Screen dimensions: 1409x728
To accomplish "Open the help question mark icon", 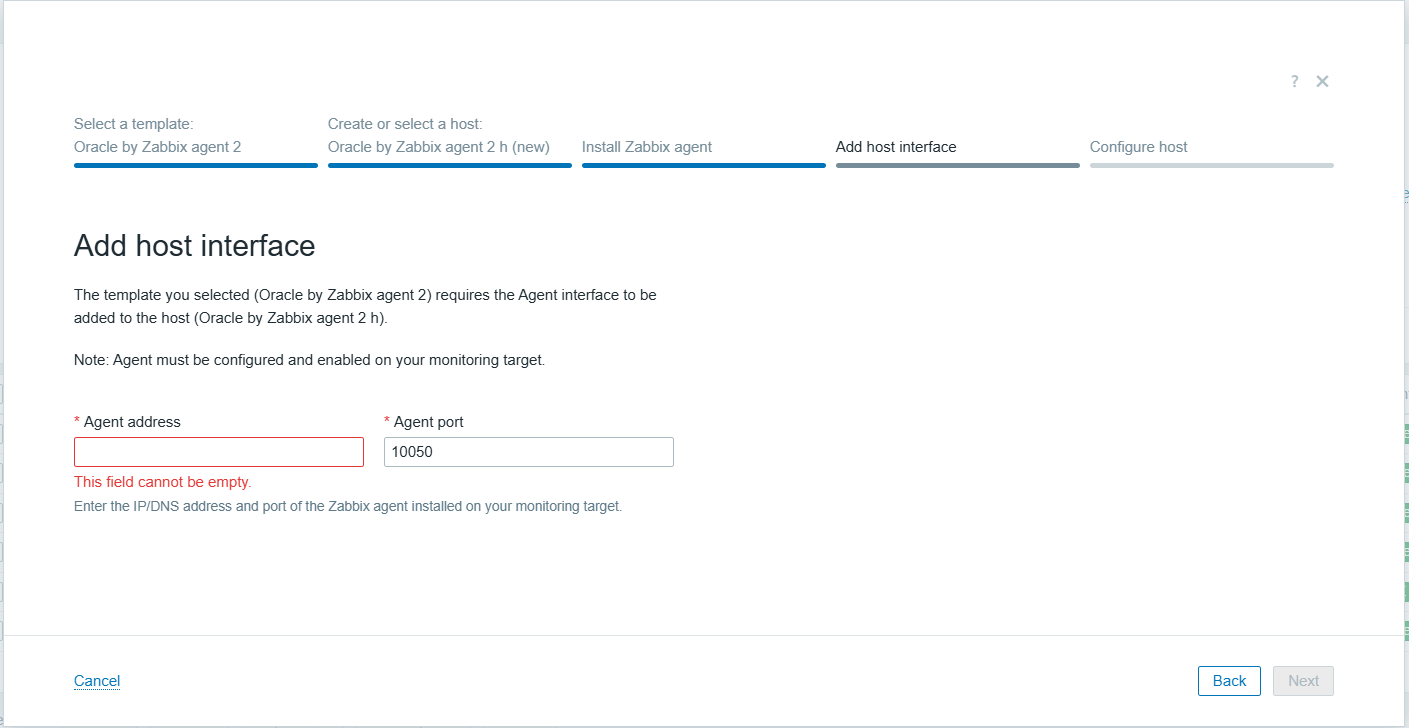I will pos(1294,81).
